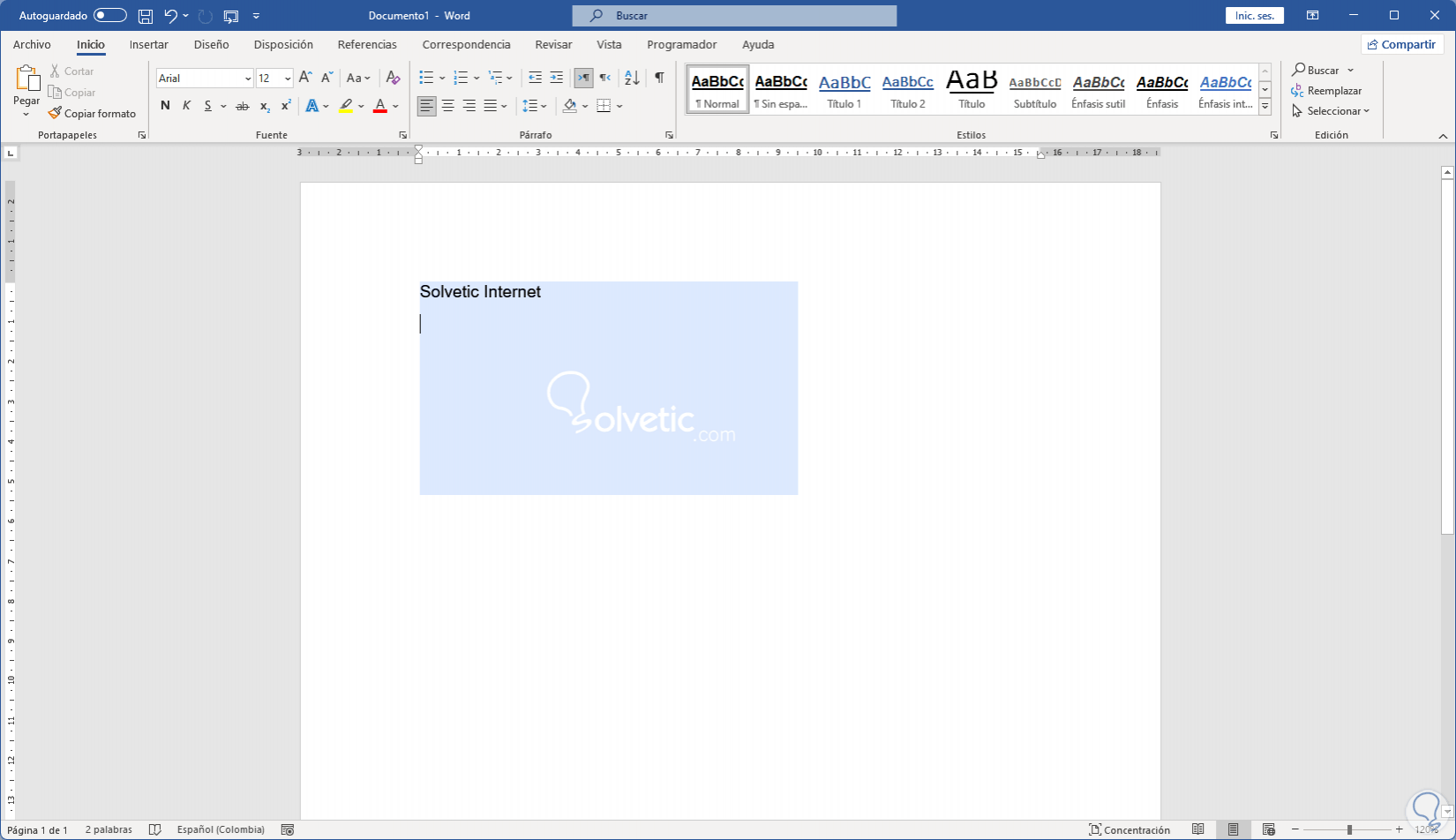This screenshot has height=840, width=1456.
Task: Toggle underline (S) formatting
Action: (208, 106)
